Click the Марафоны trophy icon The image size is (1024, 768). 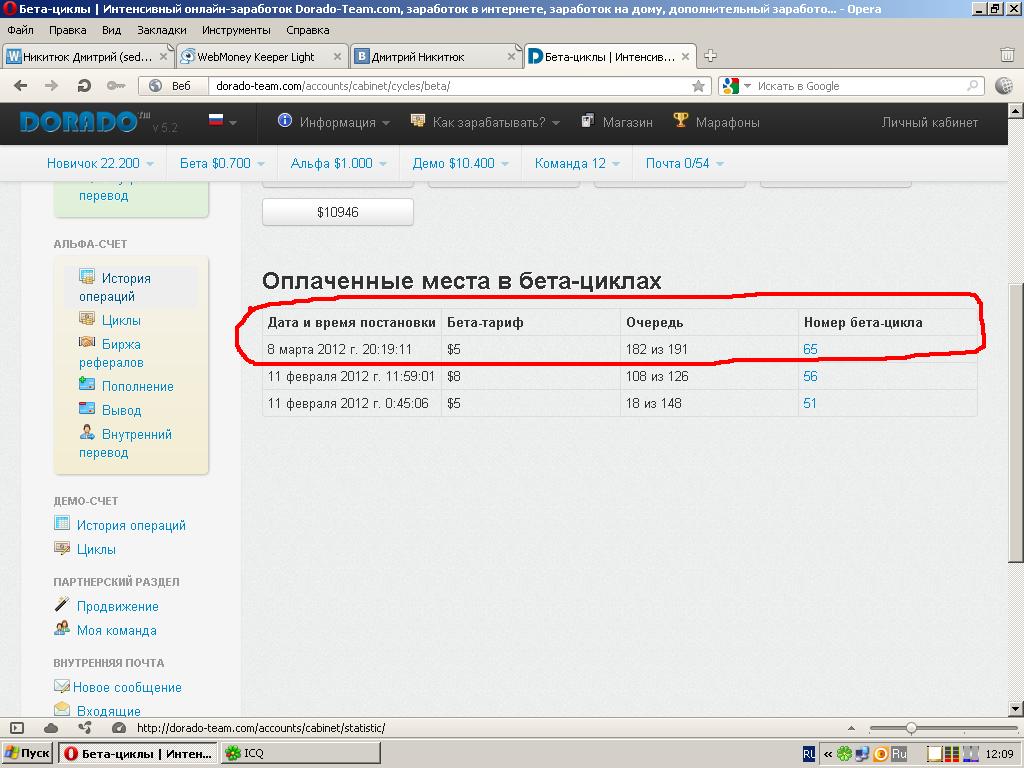pos(681,122)
